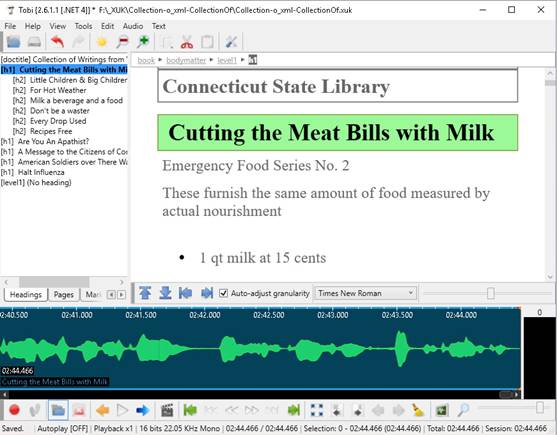Screen dimensions: 557x435
Task: Click the green waveform settings icon
Action: [442, 410]
